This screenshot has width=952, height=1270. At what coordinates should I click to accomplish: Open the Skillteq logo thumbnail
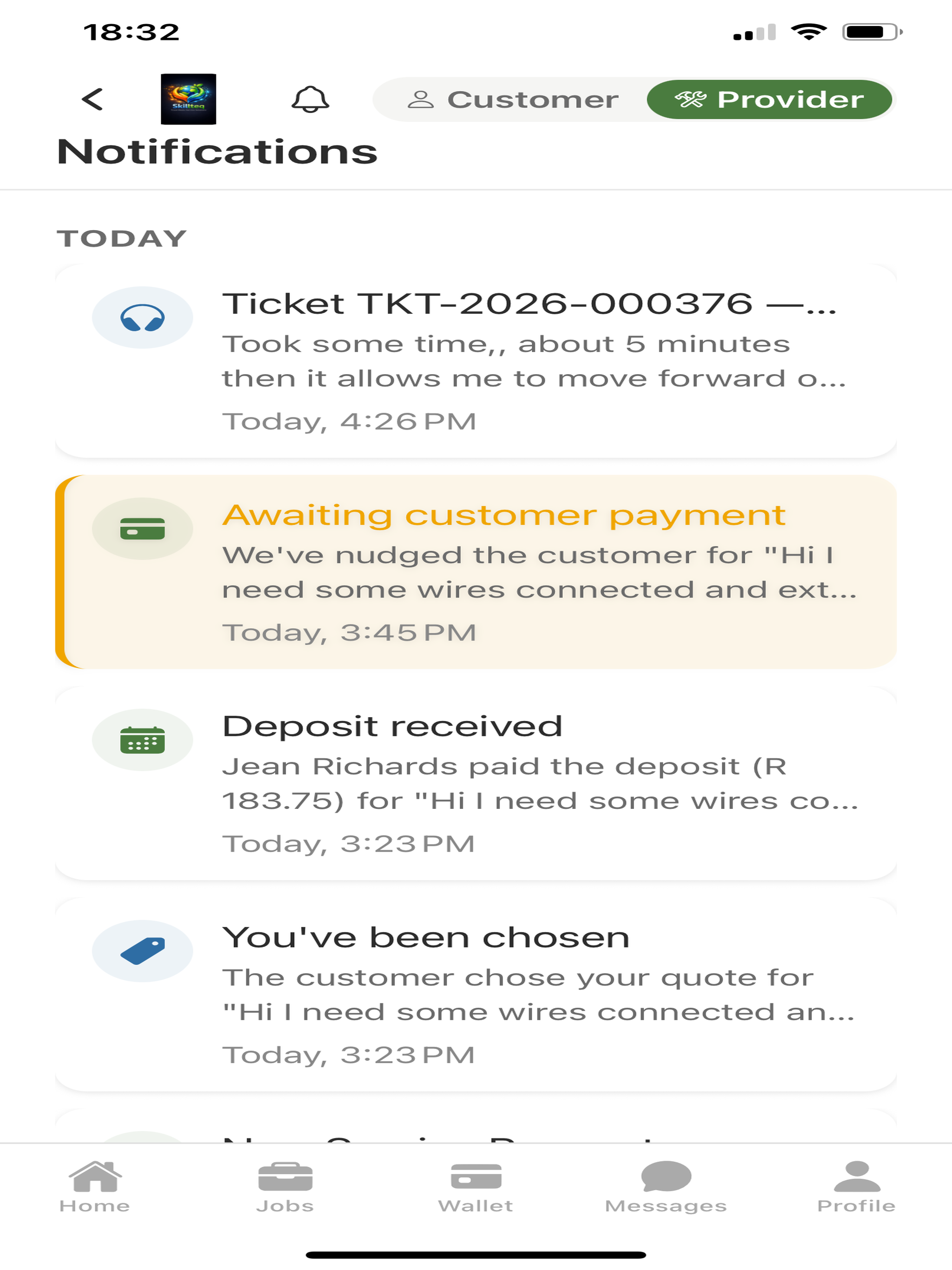click(x=188, y=99)
